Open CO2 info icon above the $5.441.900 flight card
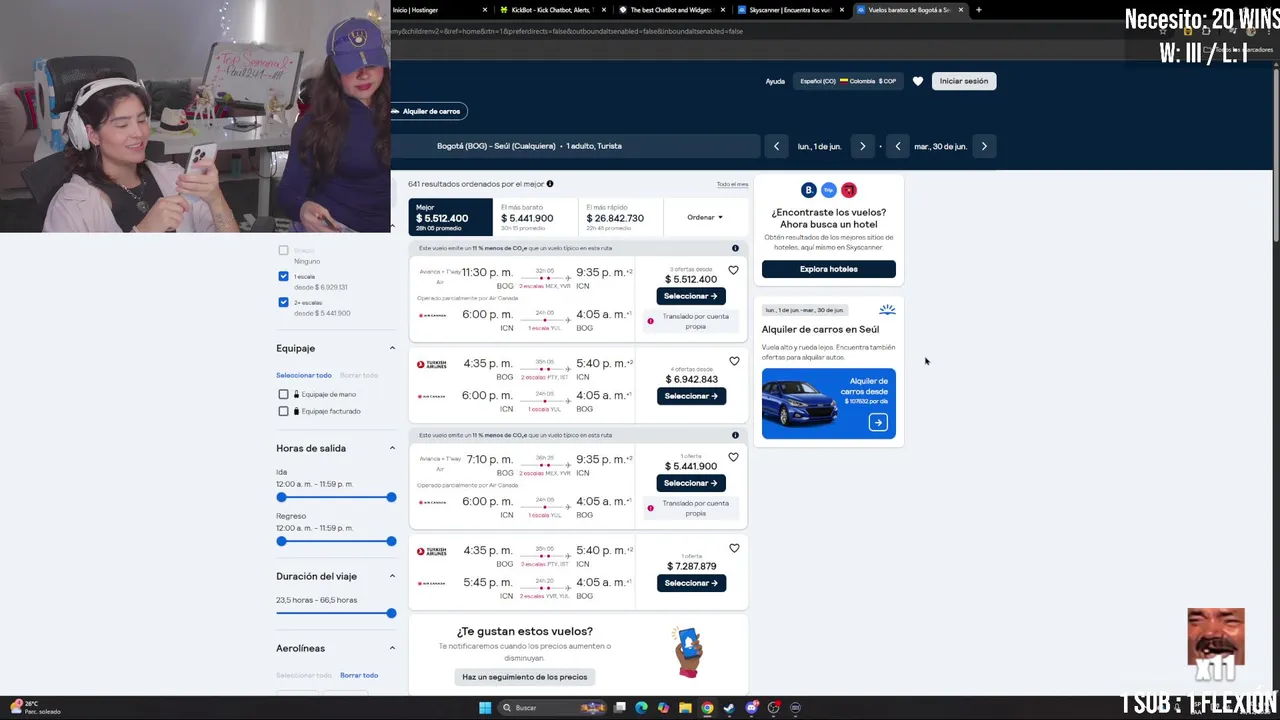1280x720 pixels. pos(735,435)
